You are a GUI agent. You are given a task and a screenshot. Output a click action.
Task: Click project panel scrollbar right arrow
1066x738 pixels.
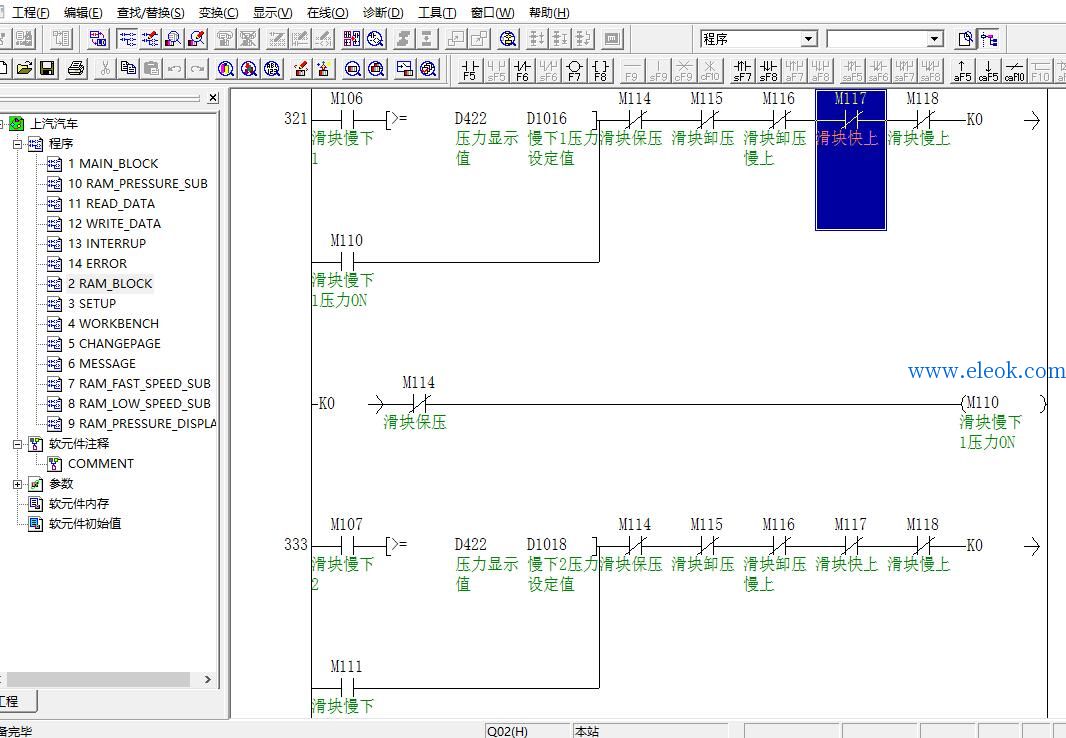tap(207, 679)
